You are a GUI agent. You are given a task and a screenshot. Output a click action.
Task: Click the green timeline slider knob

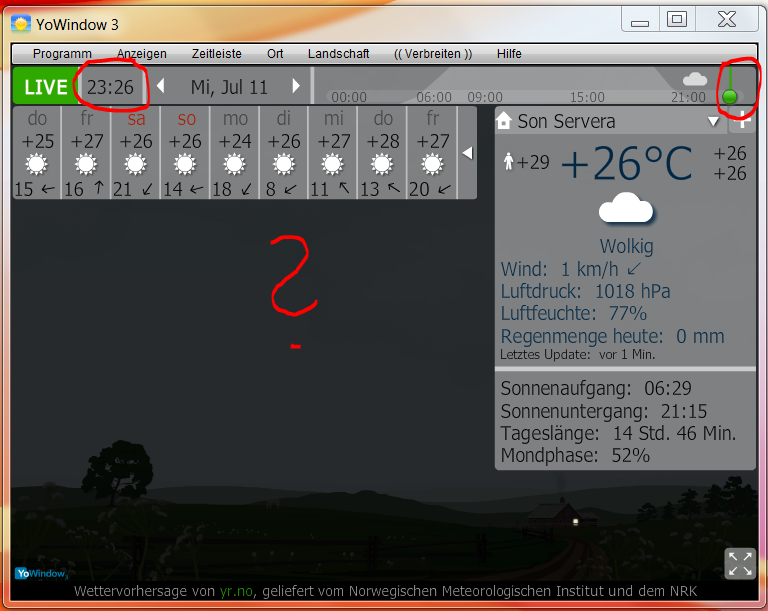pos(729,96)
